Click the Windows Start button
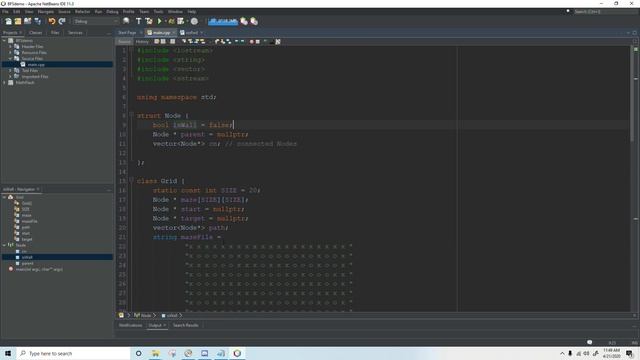The width and height of the screenshot is (640, 360). pyautogui.click(x=8, y=353)
